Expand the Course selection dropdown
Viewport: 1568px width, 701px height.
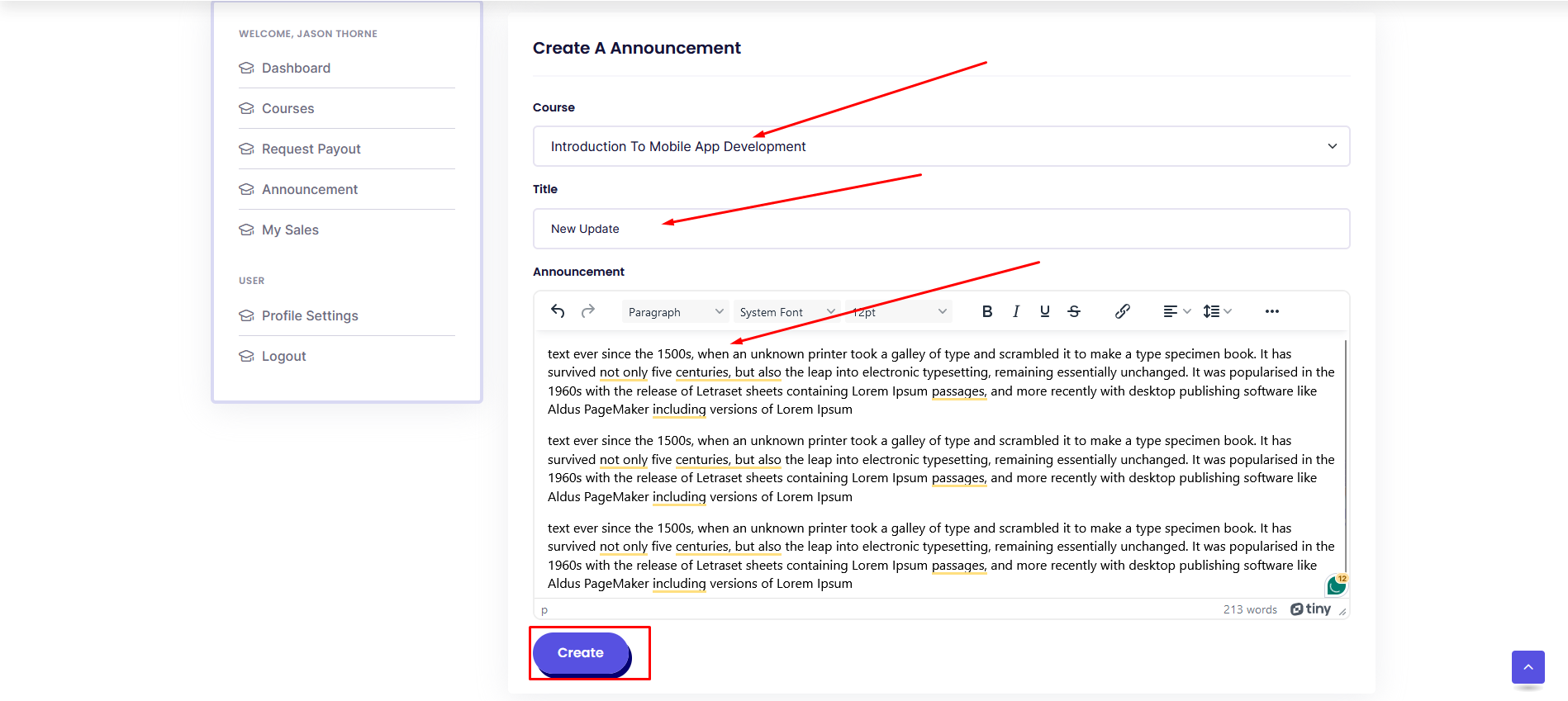pos(942,146)
